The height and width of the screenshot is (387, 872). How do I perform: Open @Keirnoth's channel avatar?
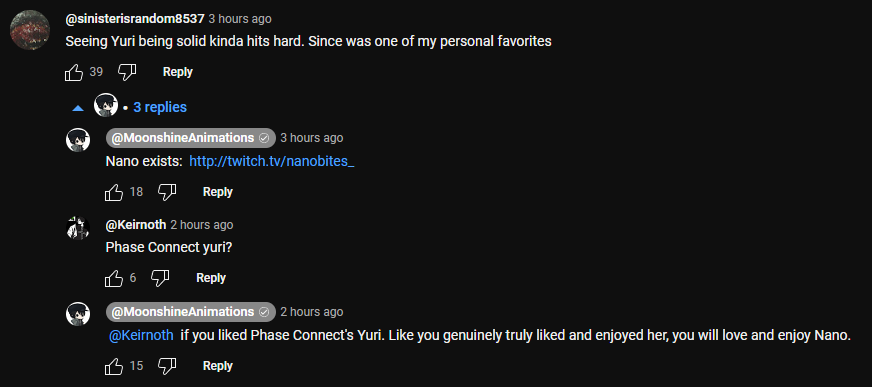tap(78, 228)
